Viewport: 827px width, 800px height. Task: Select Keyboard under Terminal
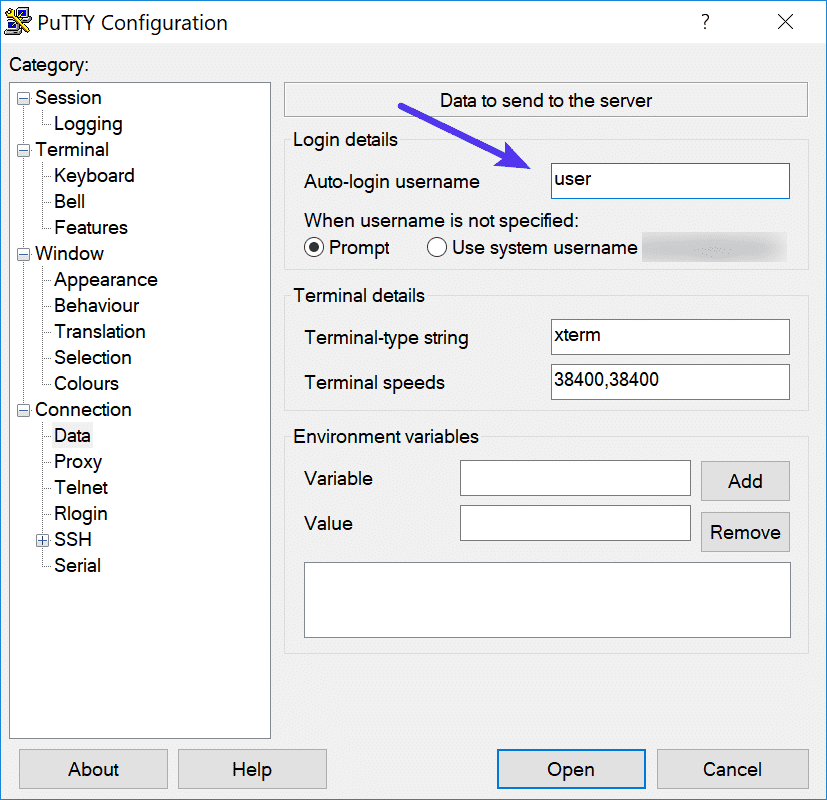(93, 175)
